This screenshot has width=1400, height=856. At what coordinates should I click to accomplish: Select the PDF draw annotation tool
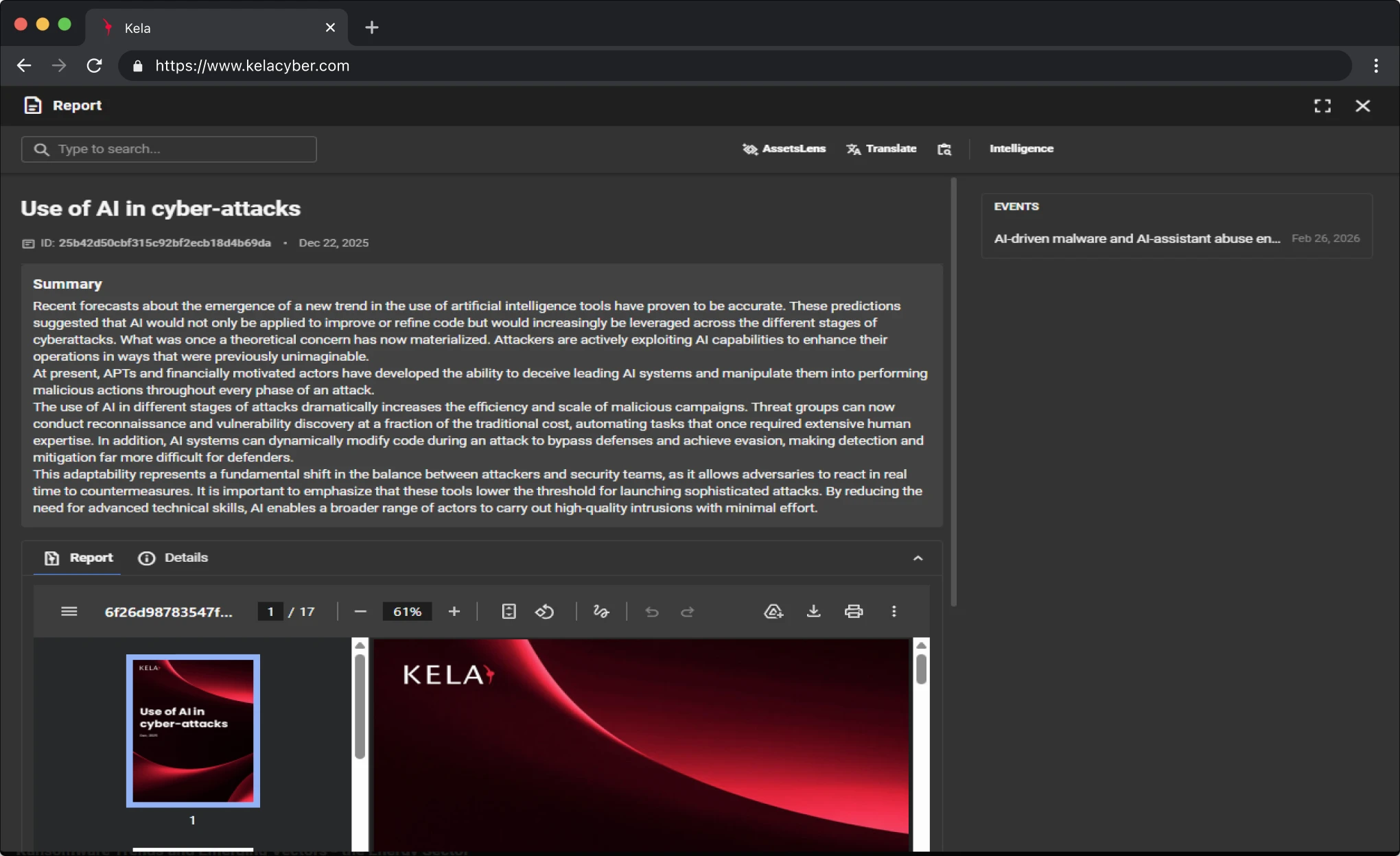point(601,611)
